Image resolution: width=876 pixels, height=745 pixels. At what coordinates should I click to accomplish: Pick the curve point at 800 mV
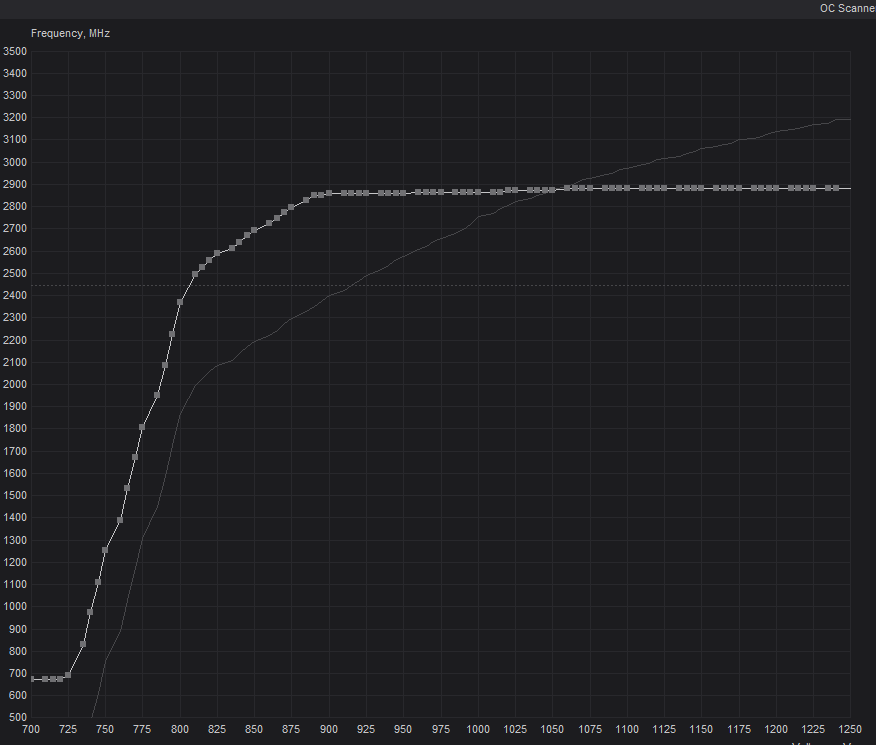coord(180,302)
